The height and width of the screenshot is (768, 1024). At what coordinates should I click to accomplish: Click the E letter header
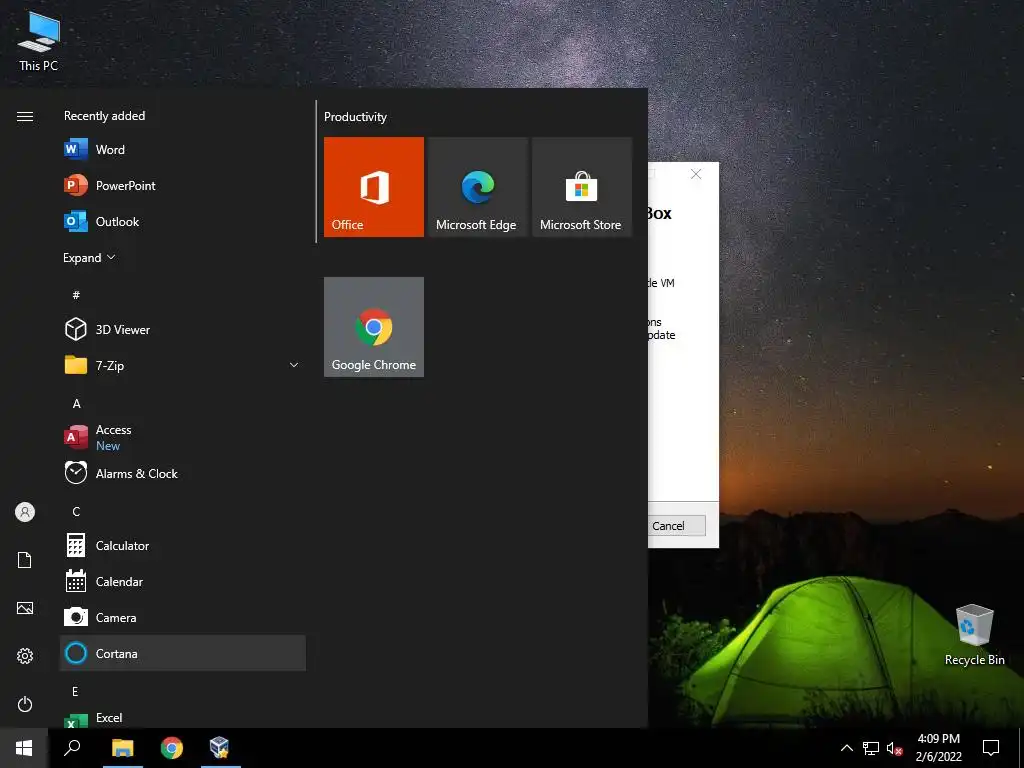[x=75, y=691]
